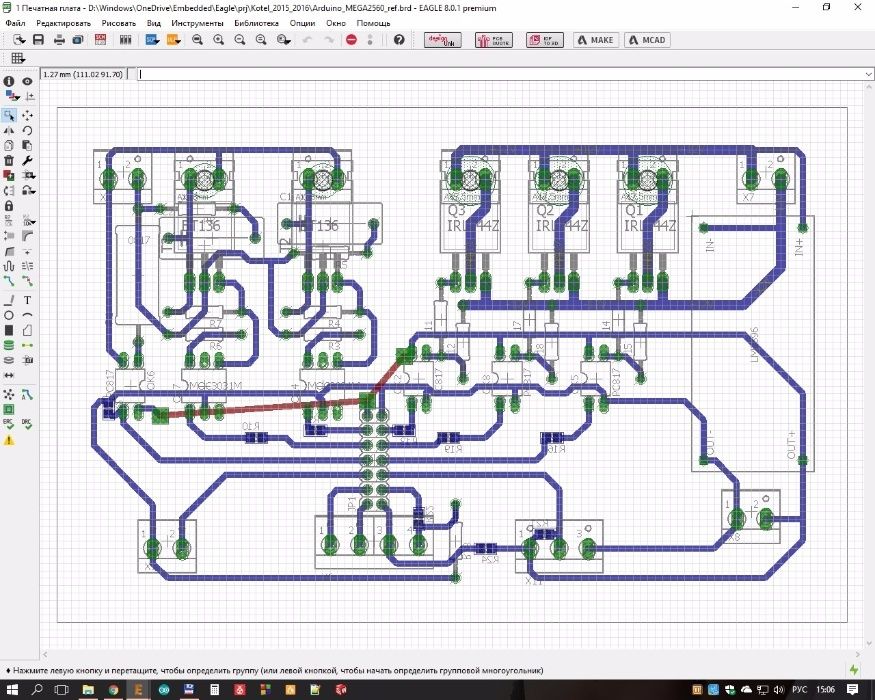Open the Рисовать menu
This screenshot has height=700, width=875.
tap(119, 23)
